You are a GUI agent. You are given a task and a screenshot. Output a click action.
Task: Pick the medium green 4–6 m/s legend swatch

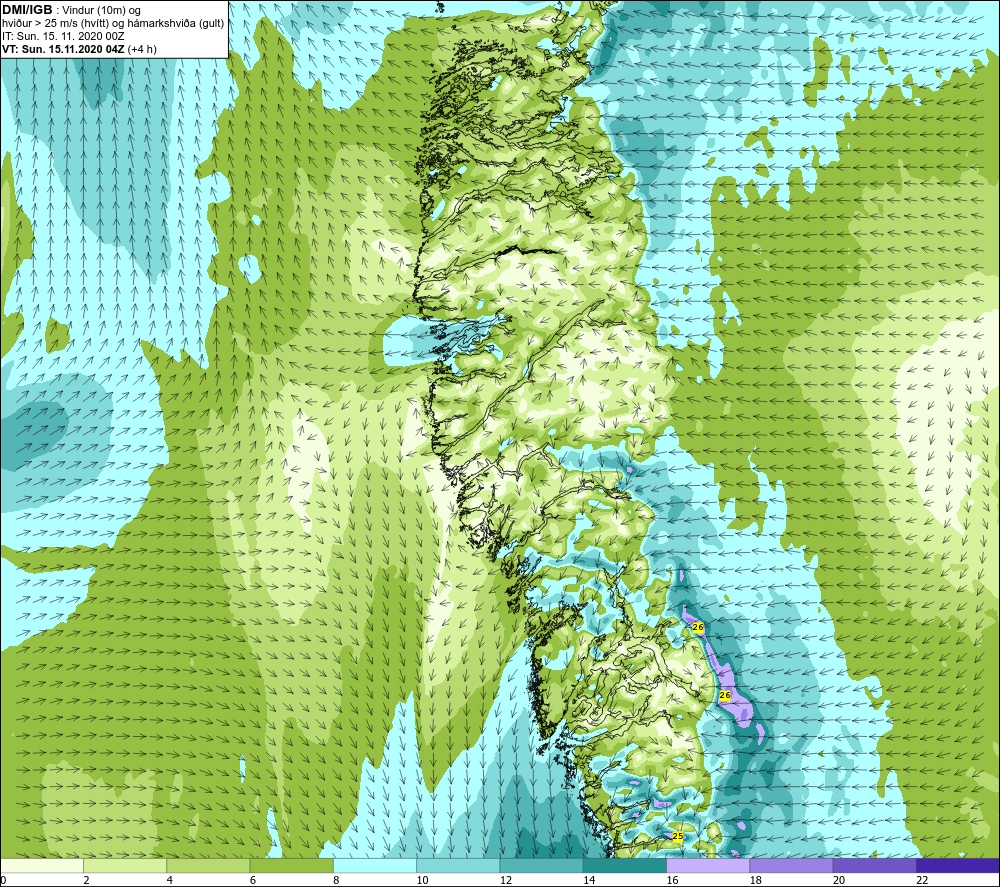(209, 866)
